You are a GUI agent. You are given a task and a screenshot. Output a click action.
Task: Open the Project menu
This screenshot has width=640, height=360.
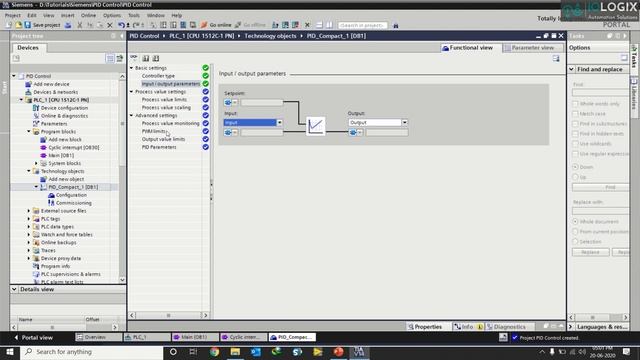(x=13, y=15)
